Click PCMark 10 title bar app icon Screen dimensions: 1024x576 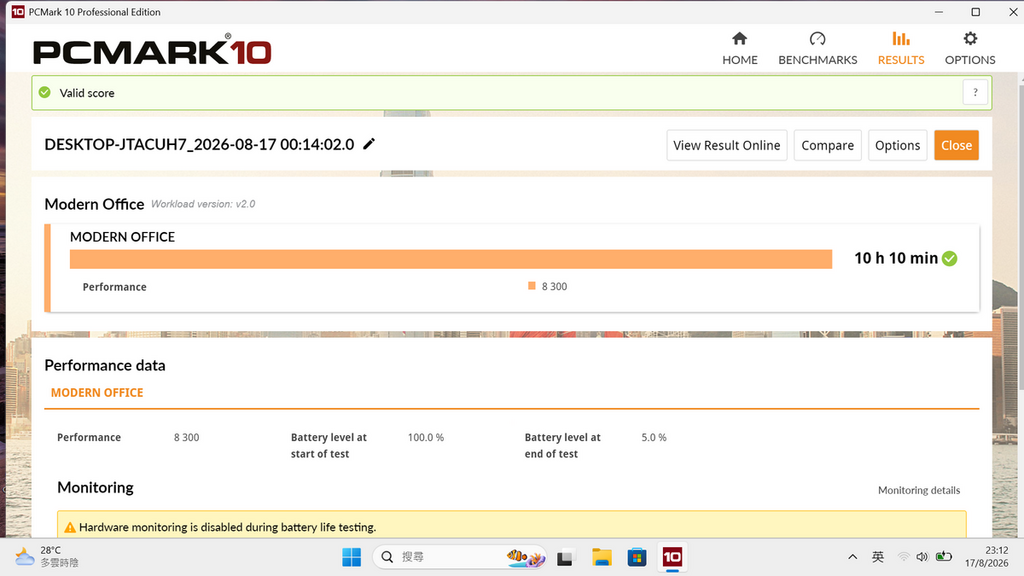18,12
